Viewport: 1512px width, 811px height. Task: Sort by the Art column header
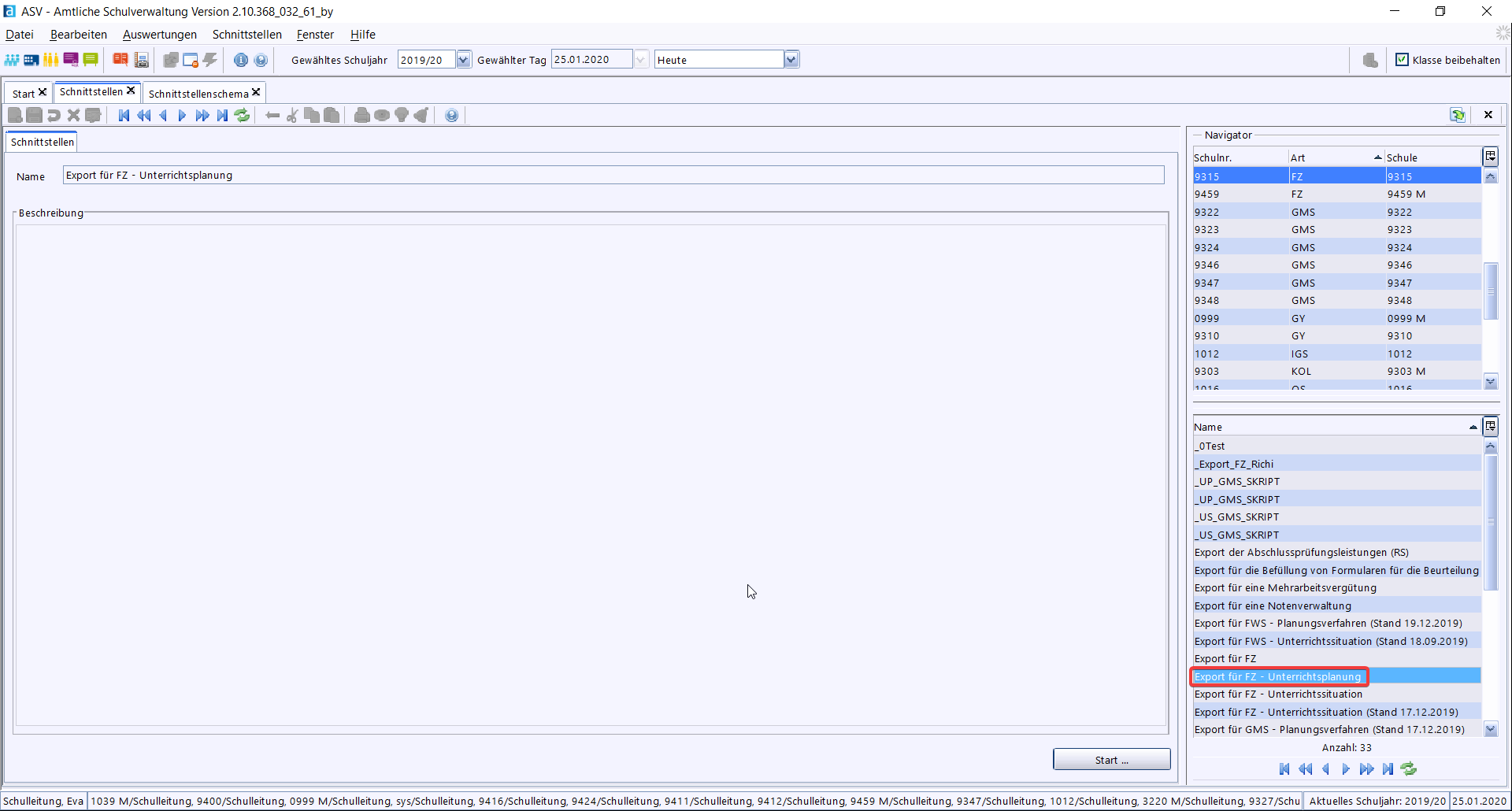[1336, 157]
